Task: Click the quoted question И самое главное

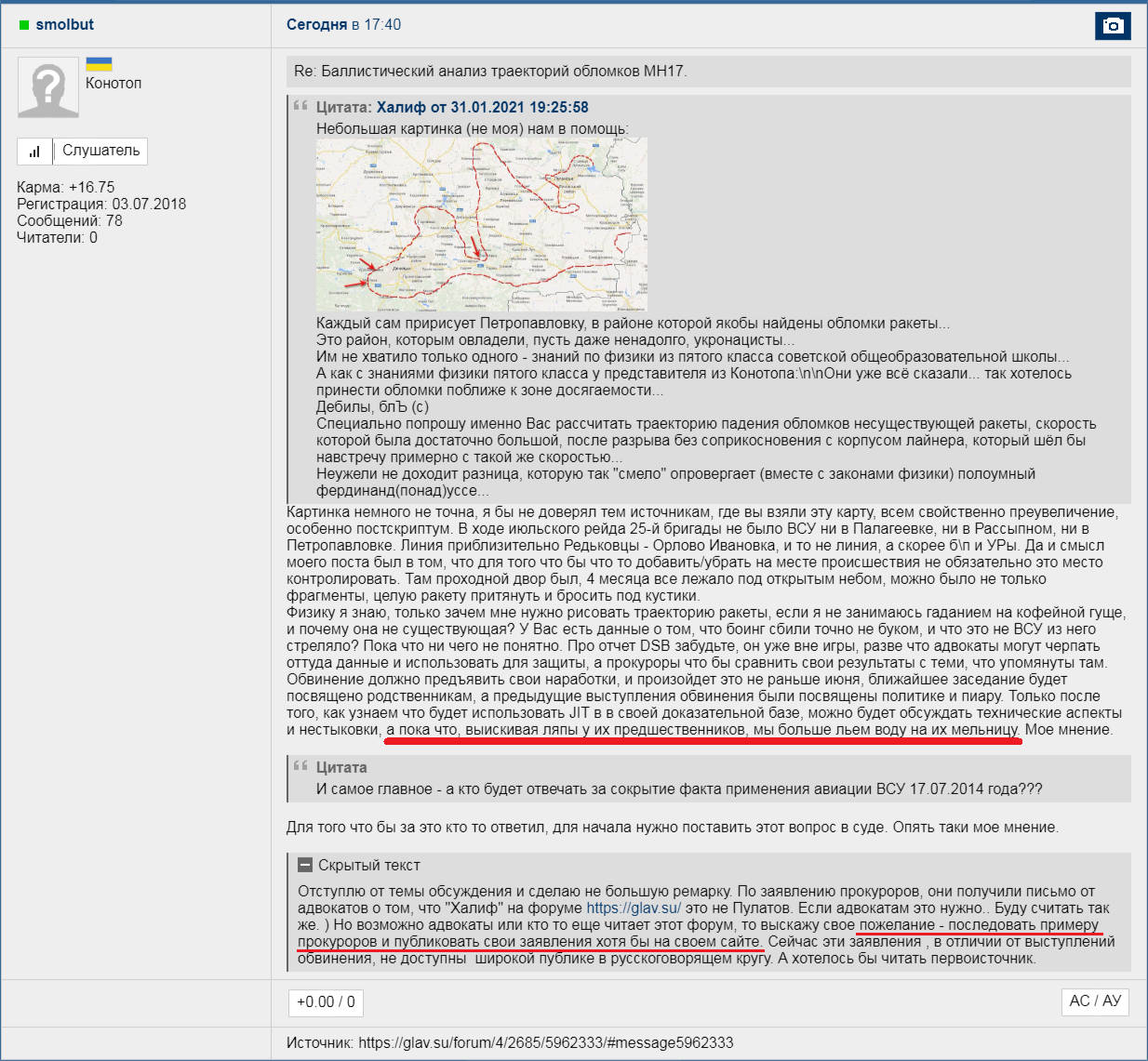Action: pyautogui.click(x=679, y=789)
